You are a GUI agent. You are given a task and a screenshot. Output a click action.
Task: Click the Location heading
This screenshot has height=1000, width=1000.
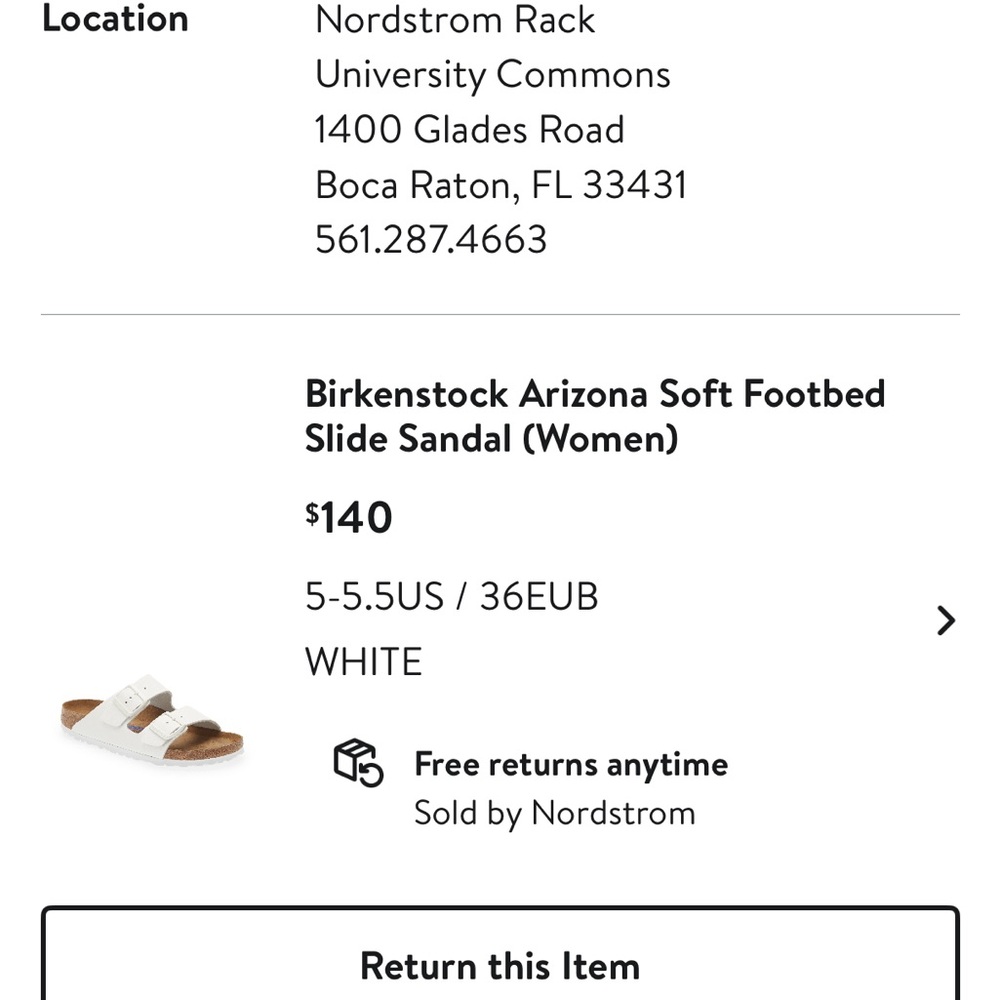click(x=116, y=18)
